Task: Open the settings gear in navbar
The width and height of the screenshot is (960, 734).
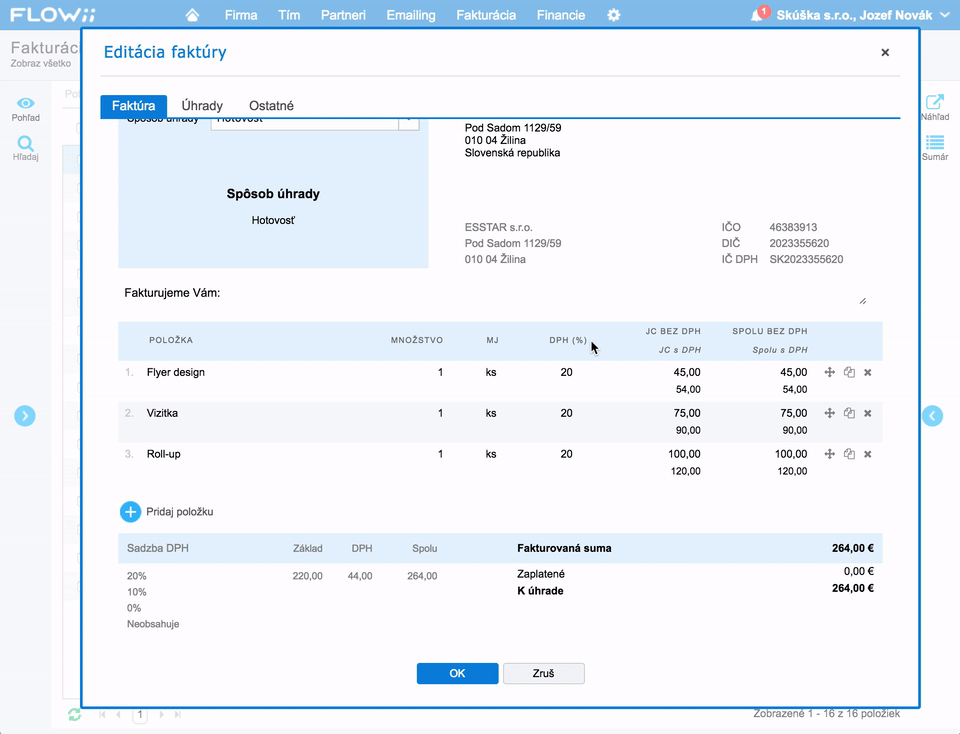Action: coord(613,15)
